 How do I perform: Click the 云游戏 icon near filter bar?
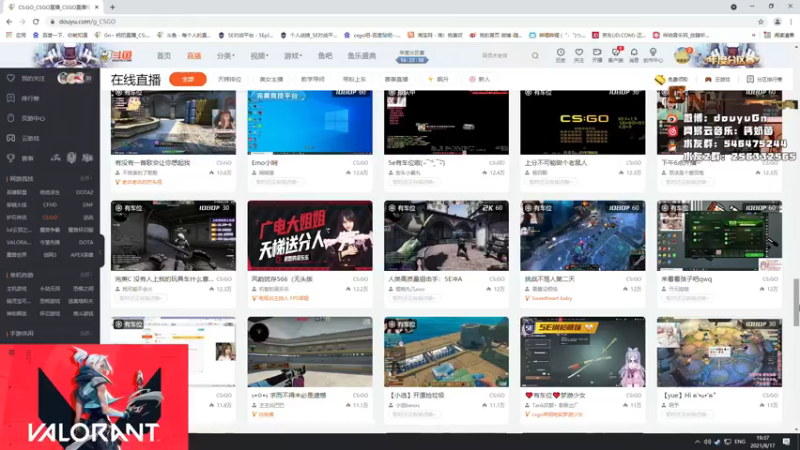pos(708,80)
